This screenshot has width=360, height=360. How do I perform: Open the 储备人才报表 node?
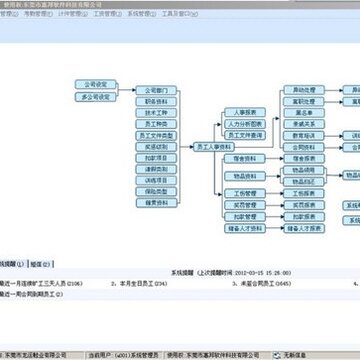pyautogui.click(x=304, y=228)
